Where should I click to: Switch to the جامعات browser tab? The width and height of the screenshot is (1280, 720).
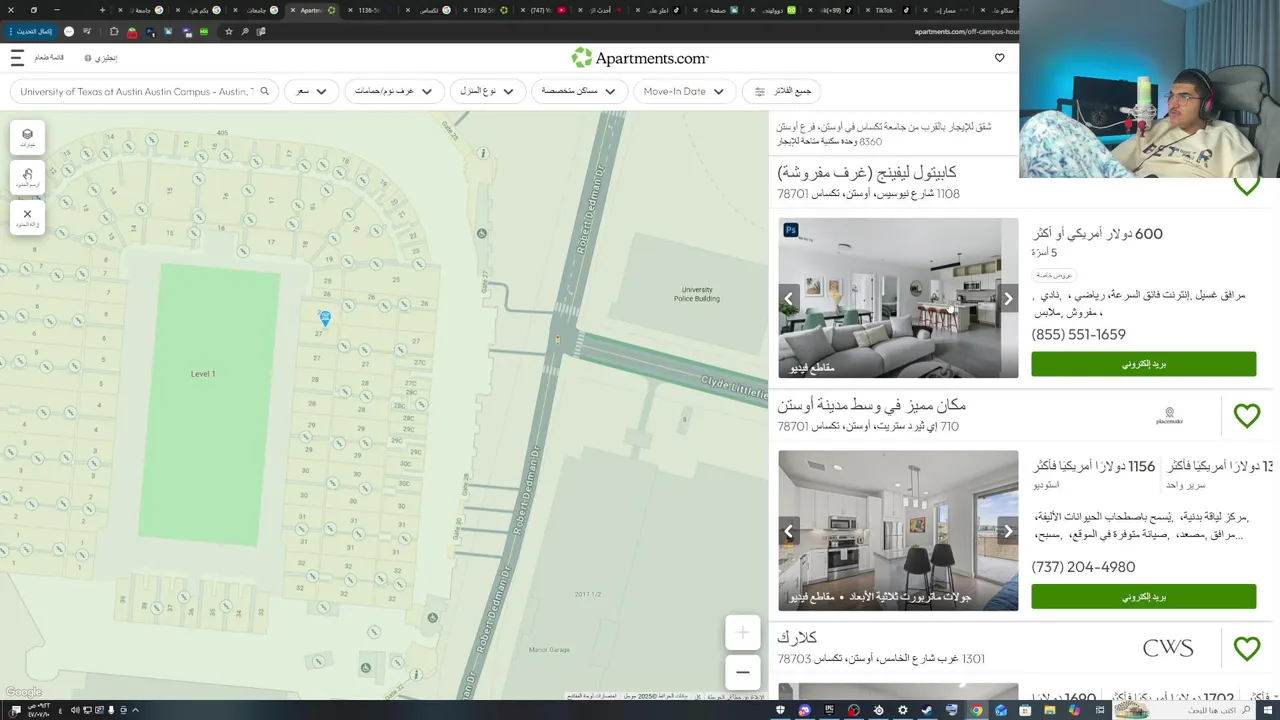(256, 10)
